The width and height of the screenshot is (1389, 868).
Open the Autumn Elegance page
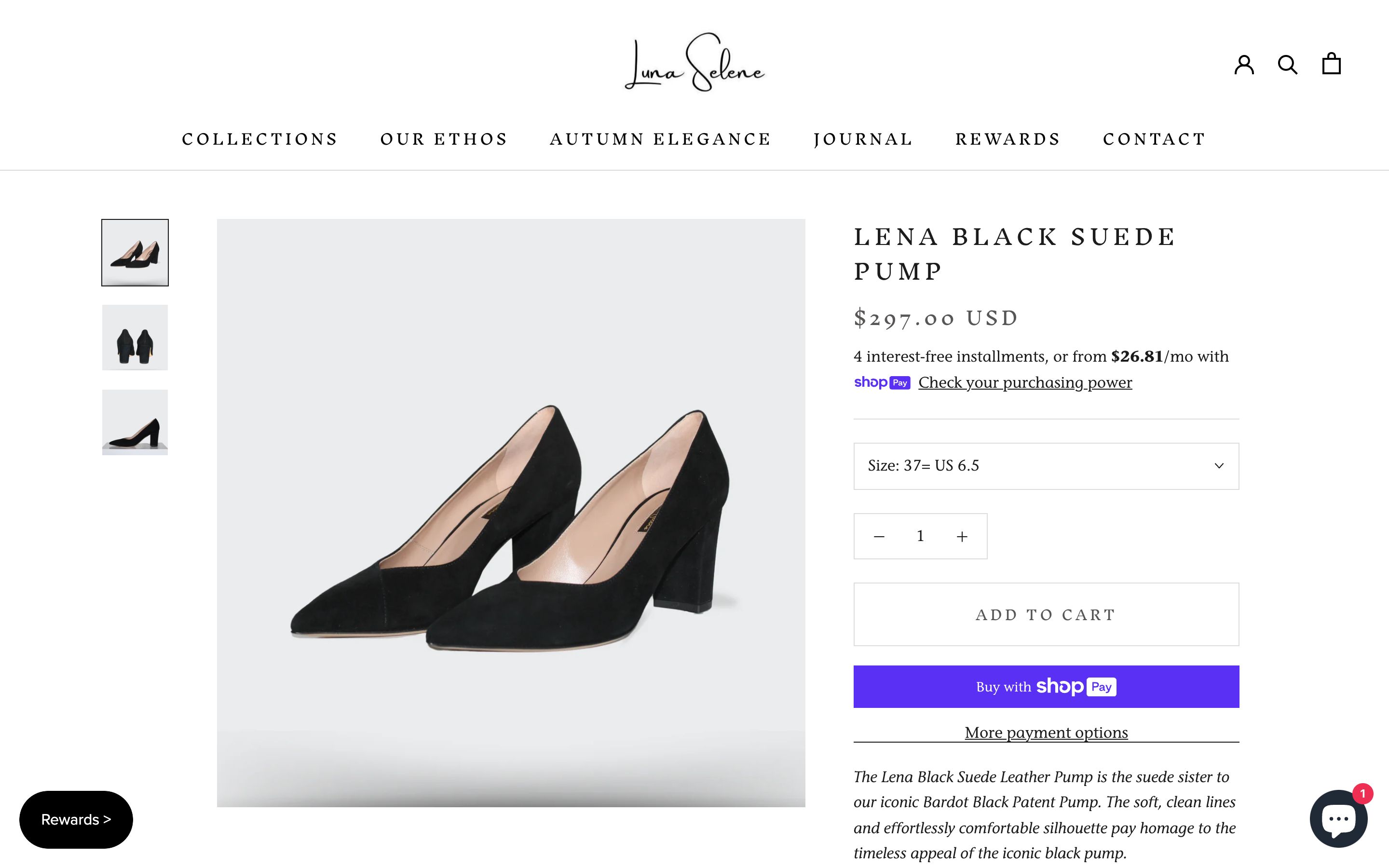pos(660,138)
